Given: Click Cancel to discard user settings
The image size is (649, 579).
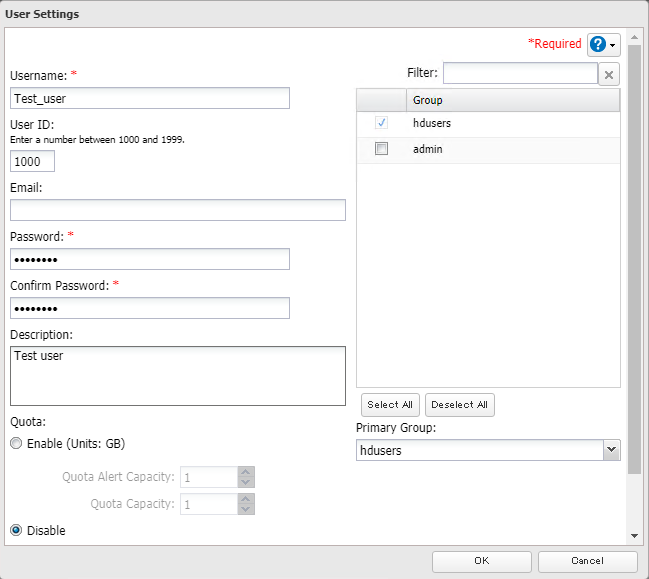Looking at the screenshot, I should (587, 561).
